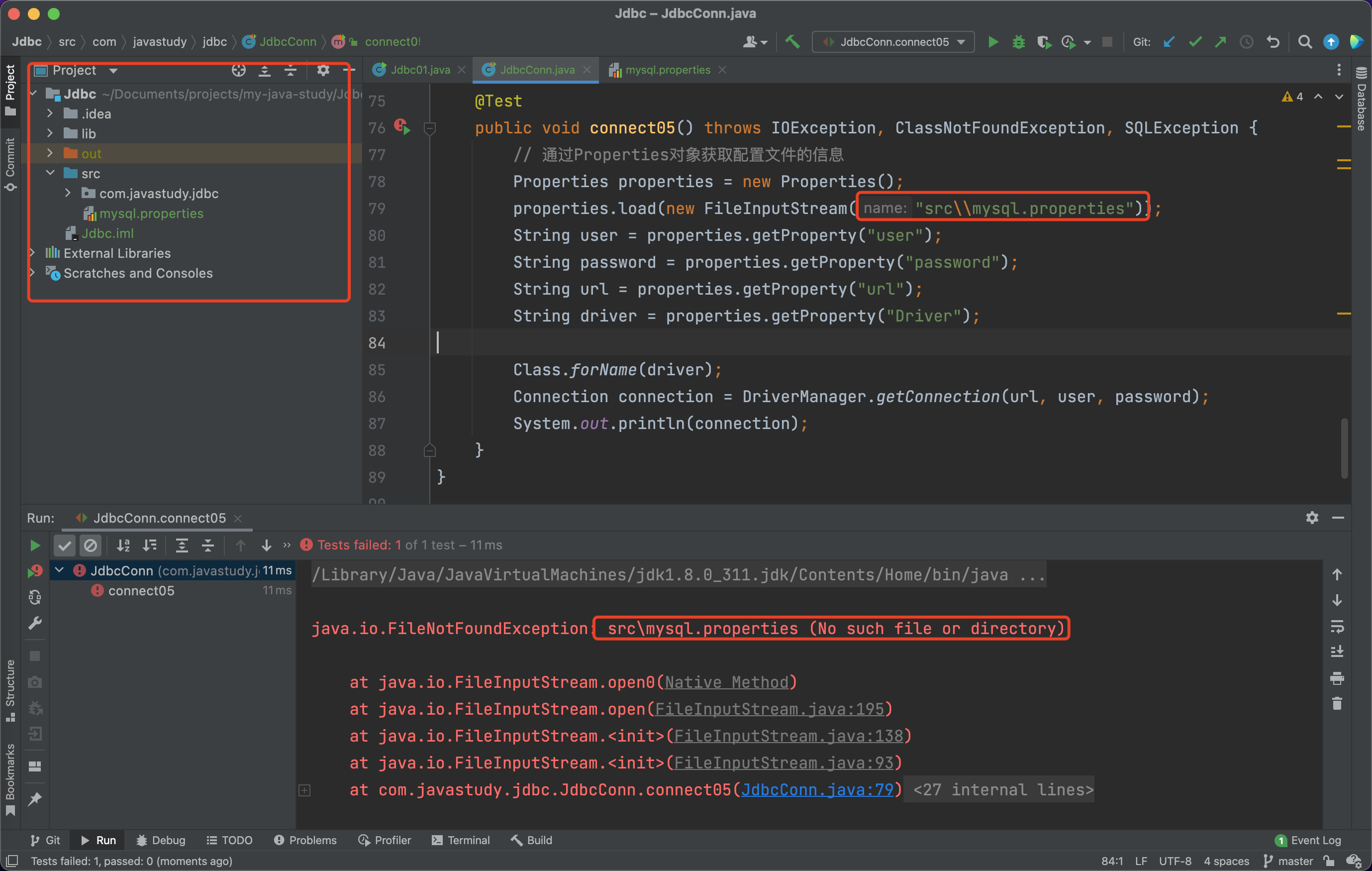Rerun failed tests icon in Run panel
This screenshot has width=1372, height=871.
pyautogui.click(x=35, y=570)
